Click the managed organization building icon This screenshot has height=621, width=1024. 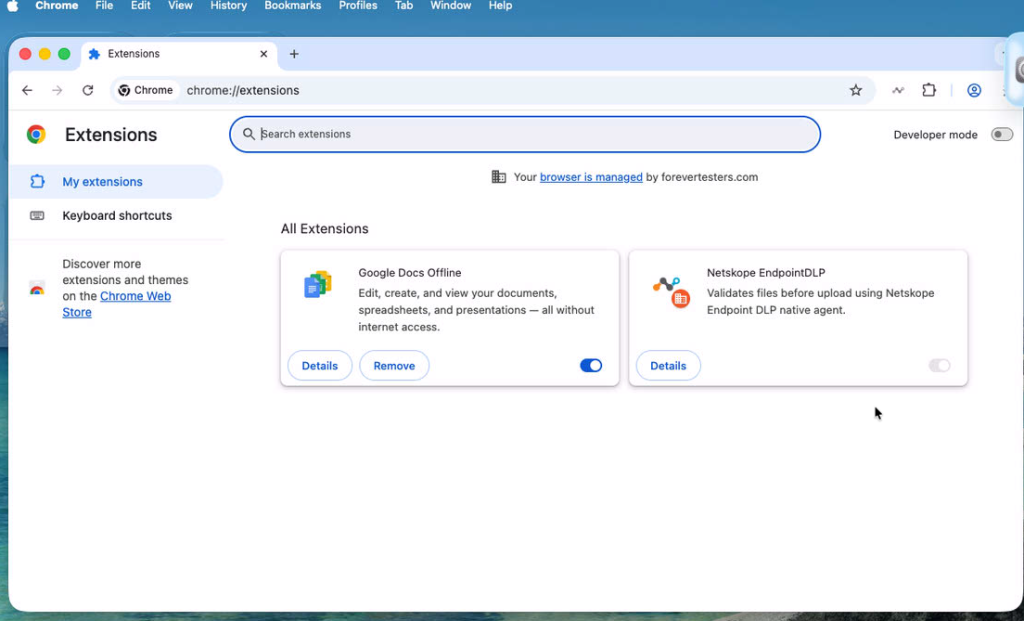[498, 177]
